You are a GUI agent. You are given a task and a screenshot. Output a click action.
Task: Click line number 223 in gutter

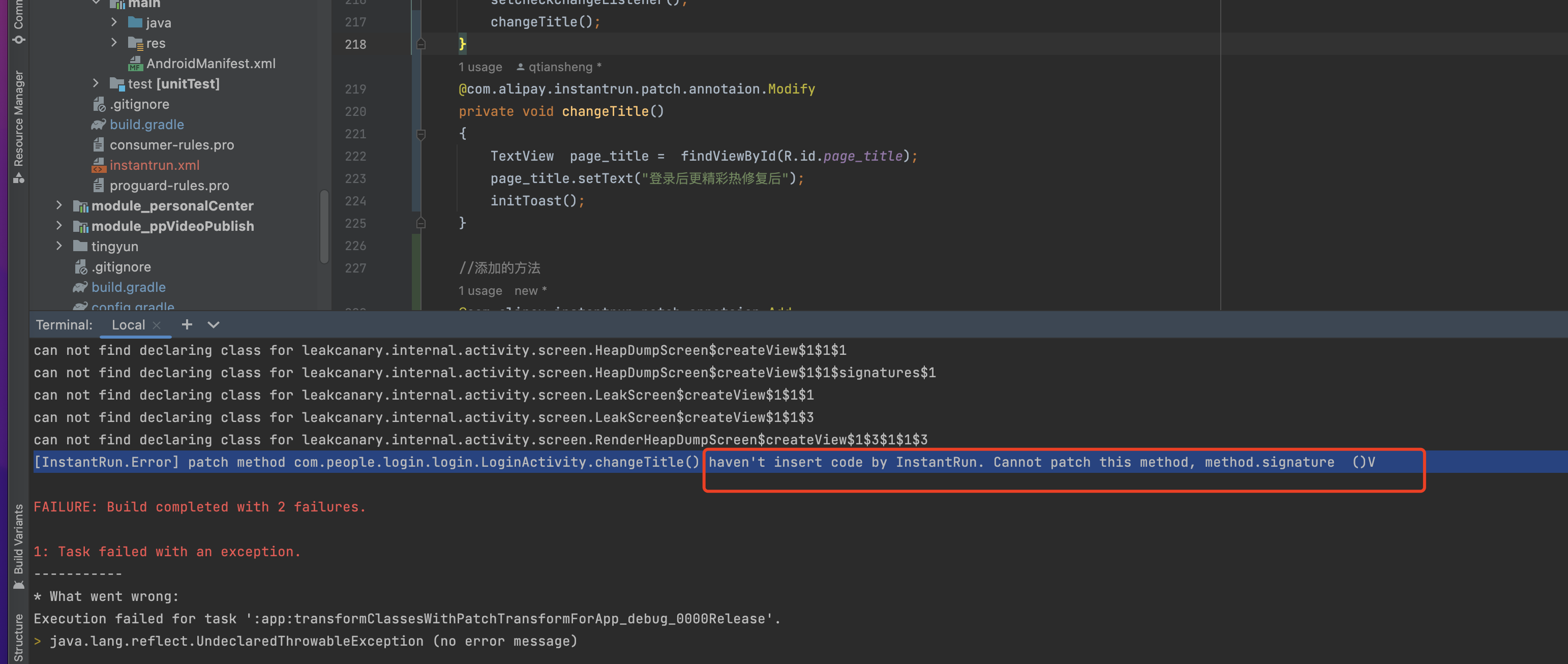click(x=355, y=178)
